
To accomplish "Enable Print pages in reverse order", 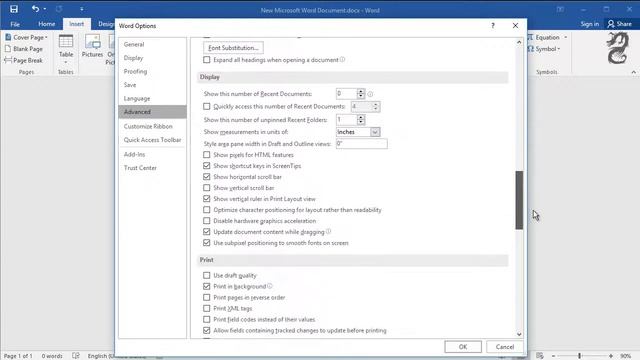I will click(207, 298).
